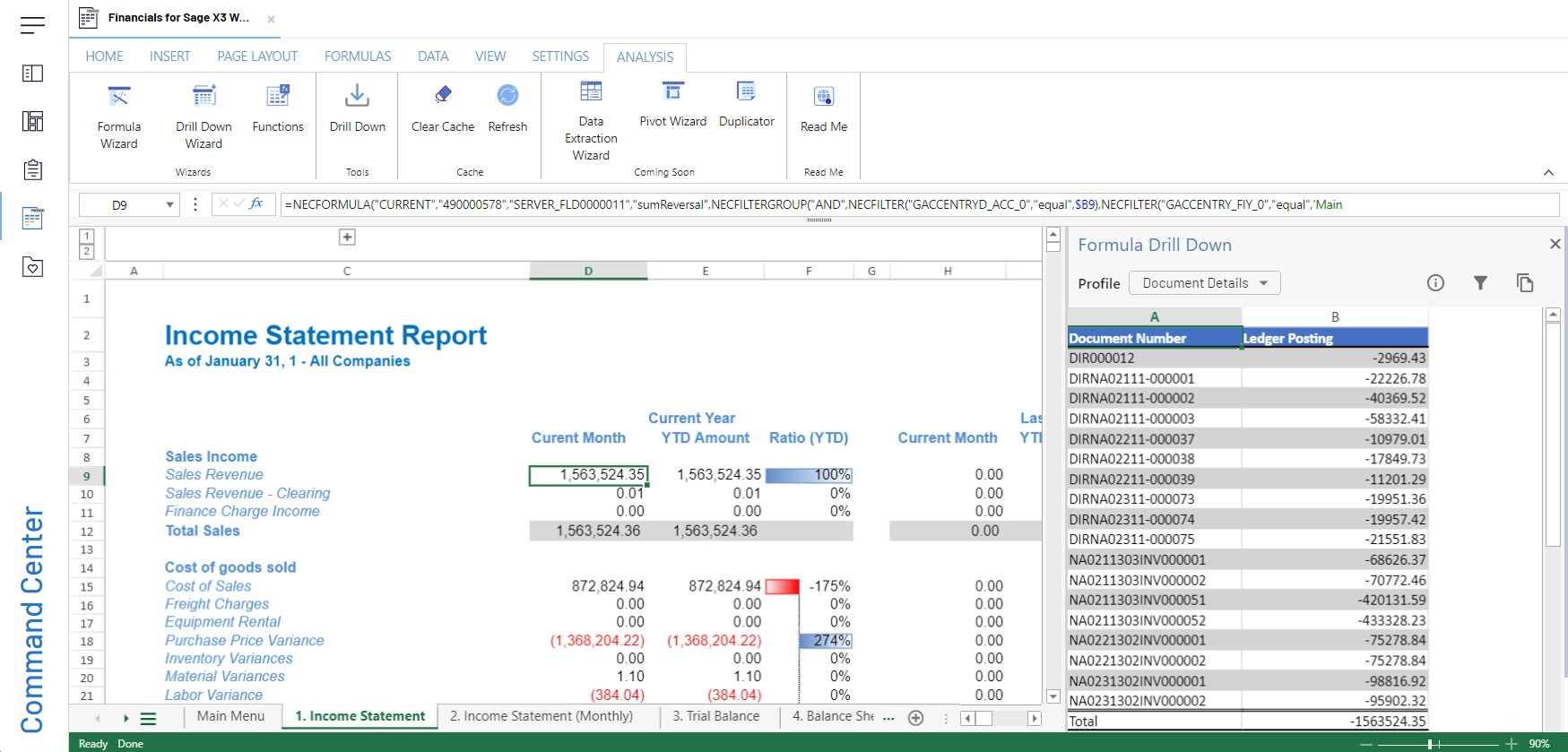Copy drill down results icon
This screenshot has height=752, width=1568.
click(x=1524, y=283)
